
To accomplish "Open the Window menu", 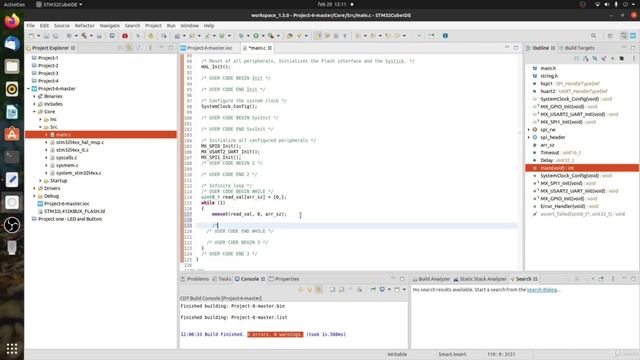I will pyautogui.click(x=189, y=25).
